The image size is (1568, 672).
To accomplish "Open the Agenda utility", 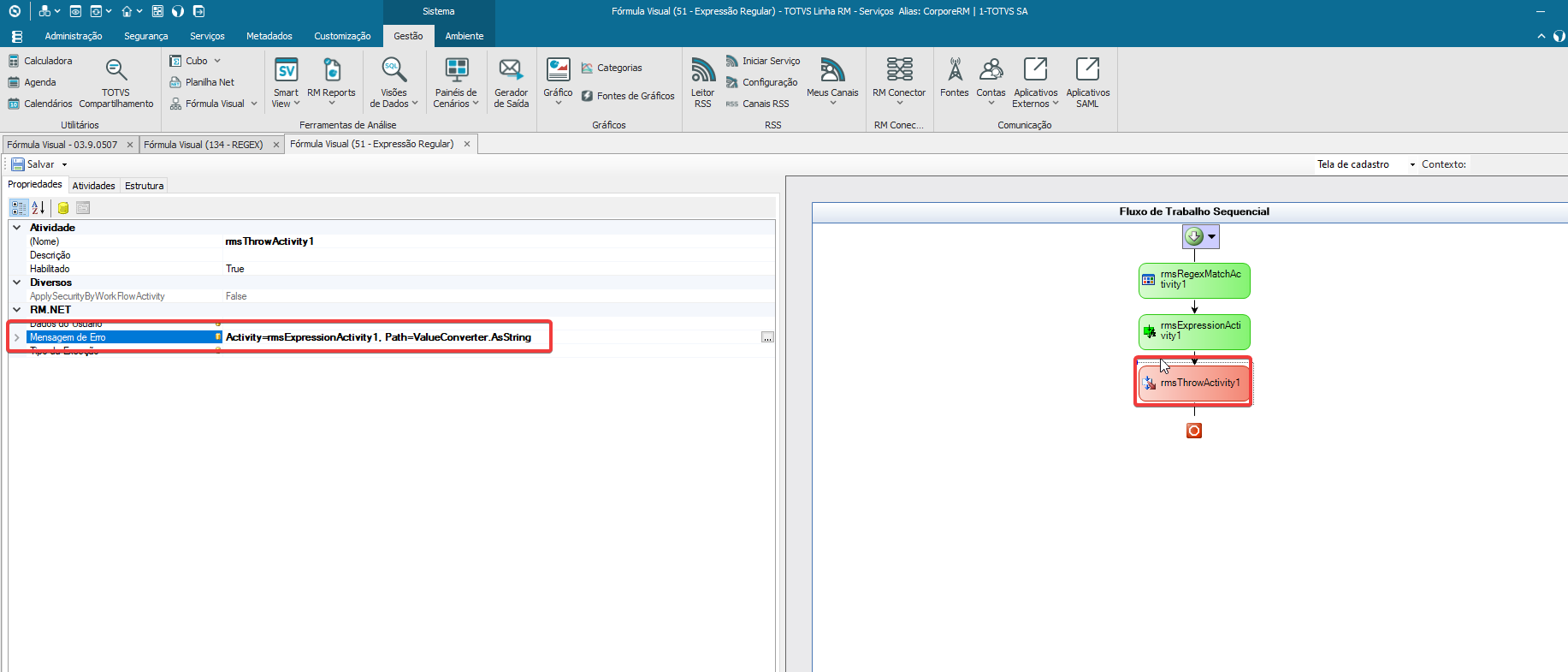I will pos(32,82).
